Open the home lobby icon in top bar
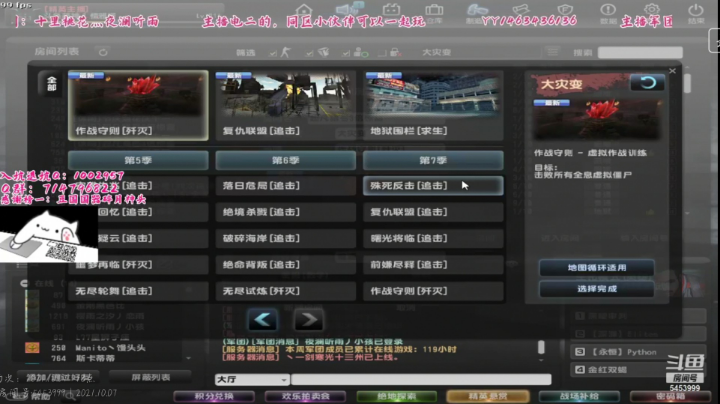The image size is (720, 404). pos(304,10)
